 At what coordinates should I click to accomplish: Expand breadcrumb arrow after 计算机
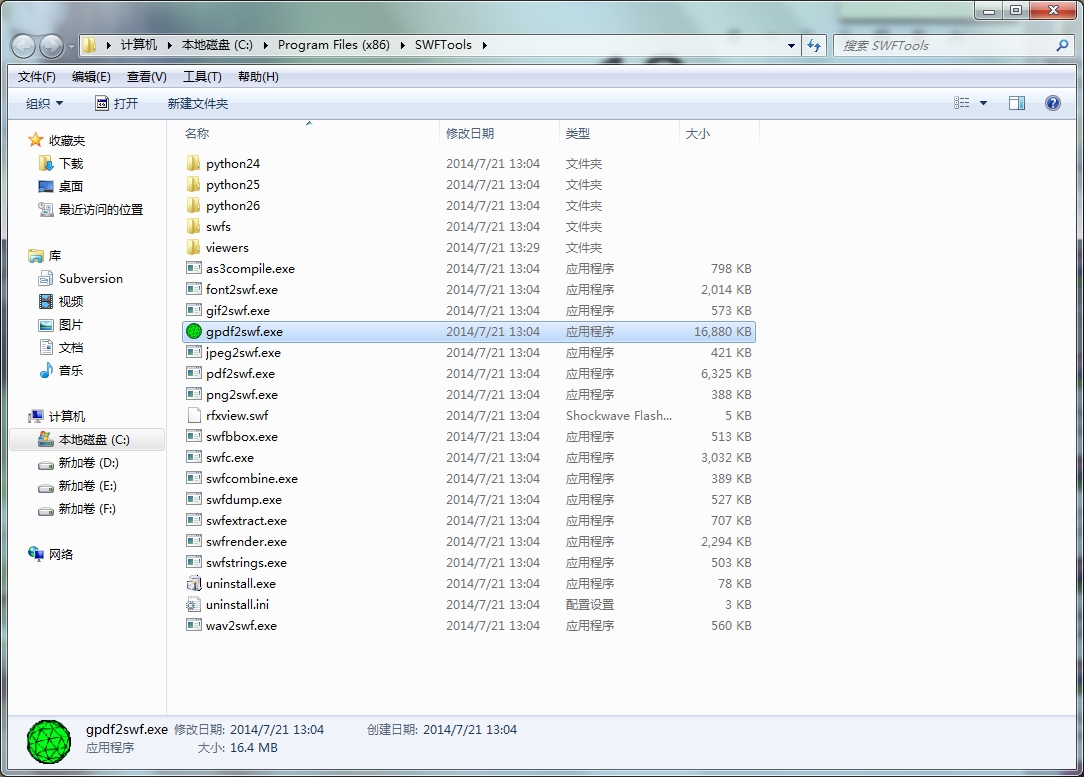[x=169, y=45]
